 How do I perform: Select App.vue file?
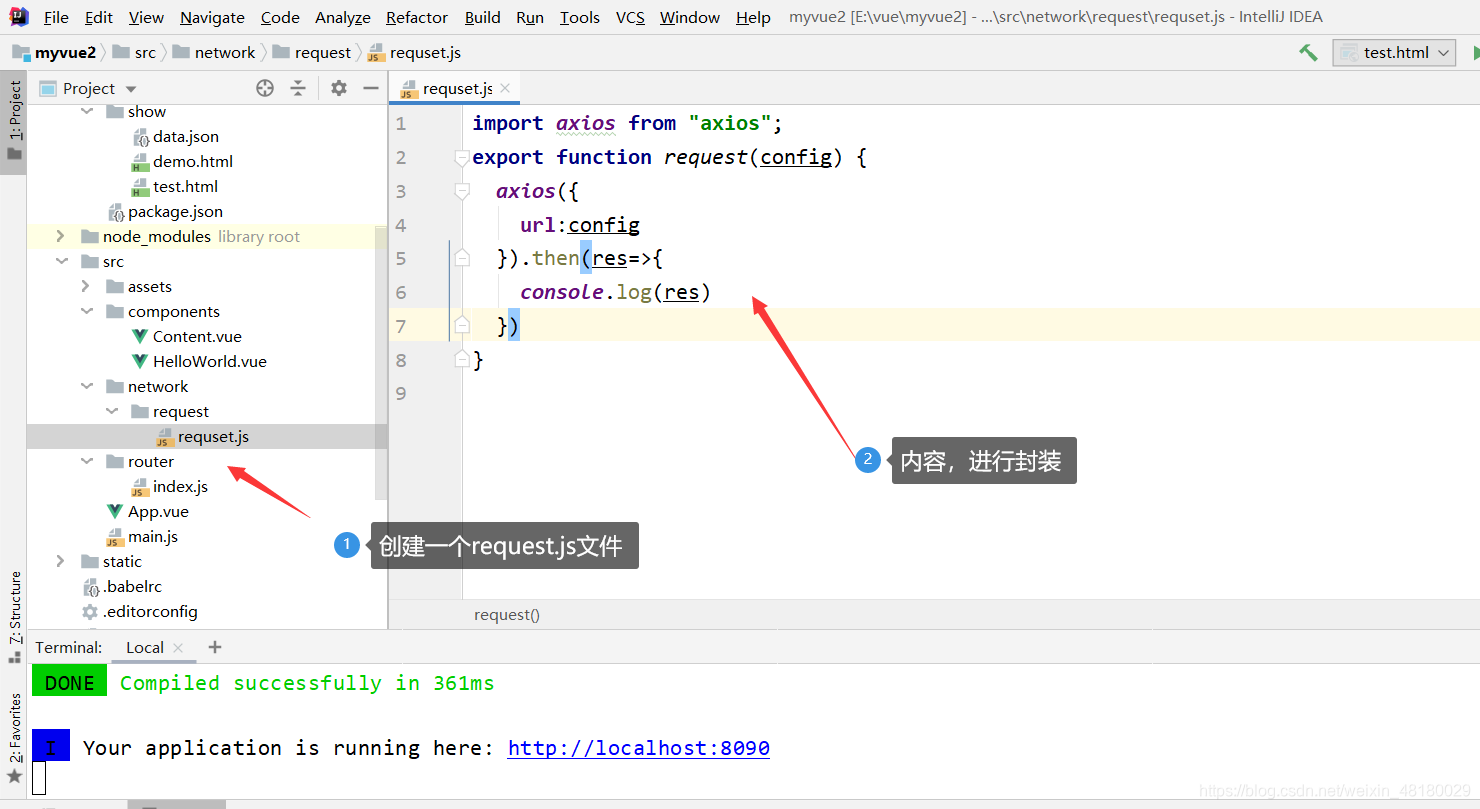coord(158,511)
